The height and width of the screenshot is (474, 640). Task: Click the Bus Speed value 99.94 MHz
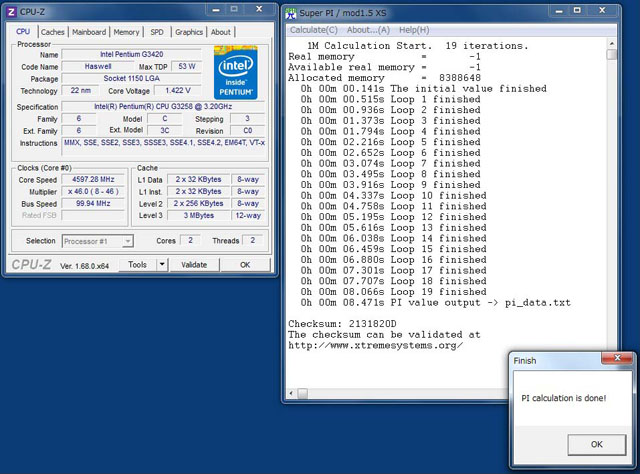93,203
